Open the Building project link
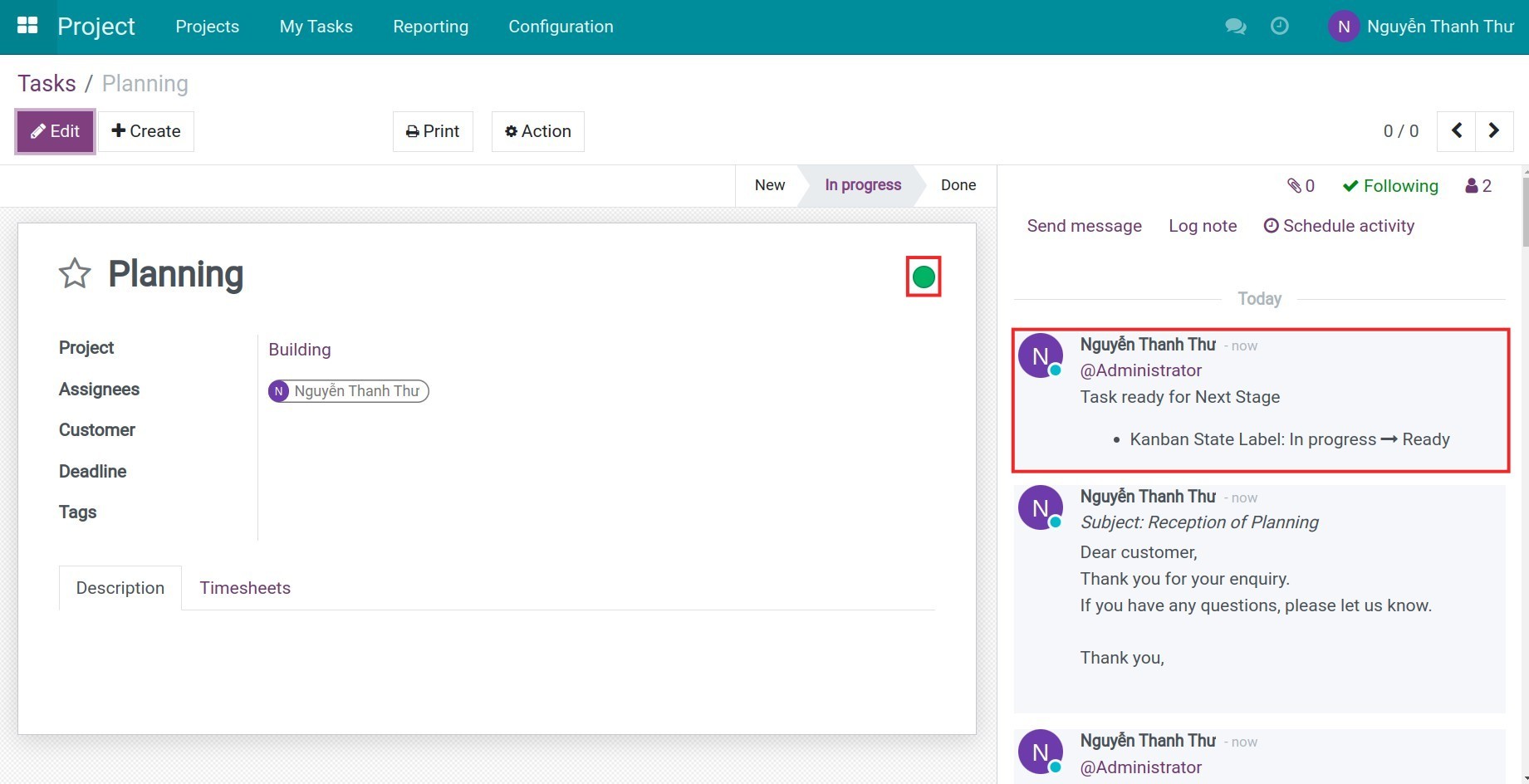This screenshot has height=784, width=1529. tap(299, 350)
